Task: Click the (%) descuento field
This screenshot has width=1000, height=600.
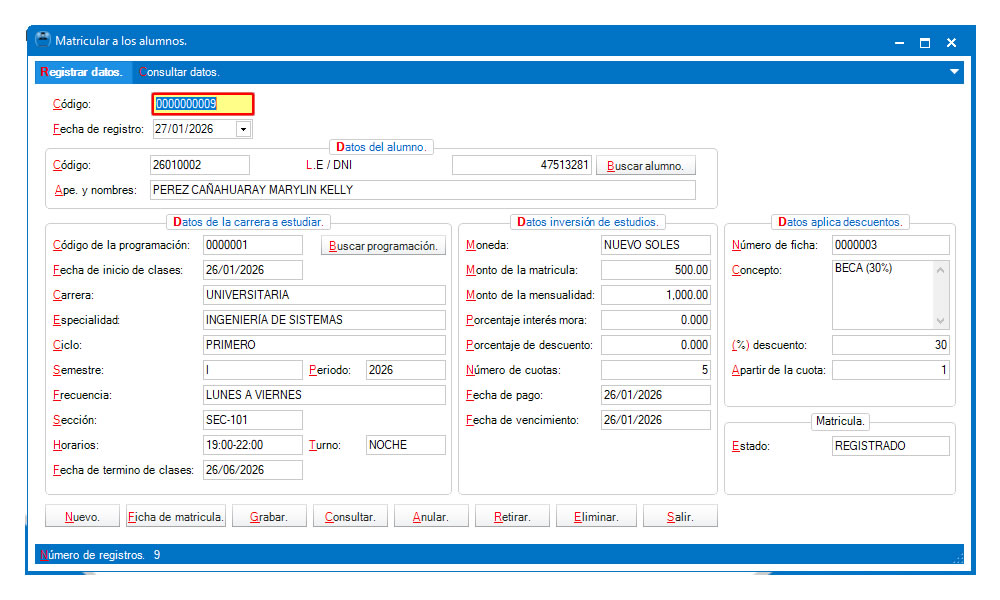Action: 890,345
